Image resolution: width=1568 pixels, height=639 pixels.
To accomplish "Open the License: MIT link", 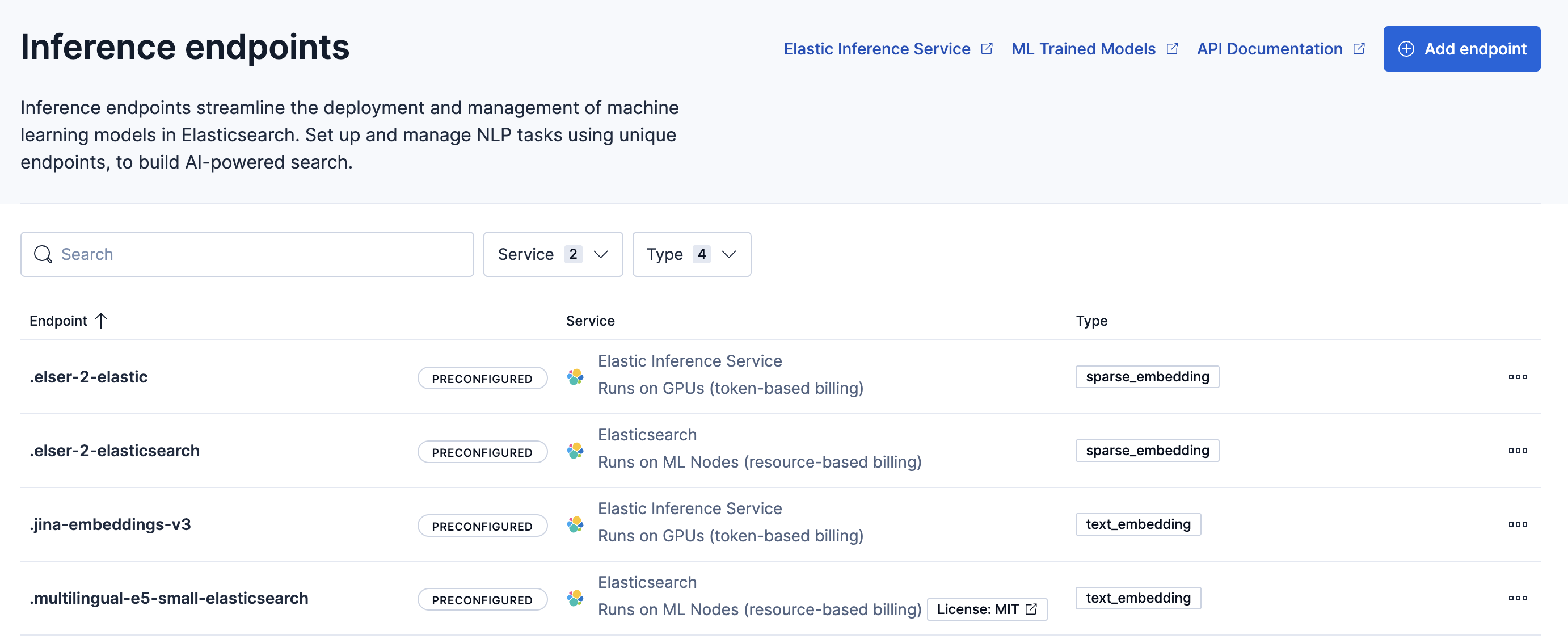I will 987,608.
